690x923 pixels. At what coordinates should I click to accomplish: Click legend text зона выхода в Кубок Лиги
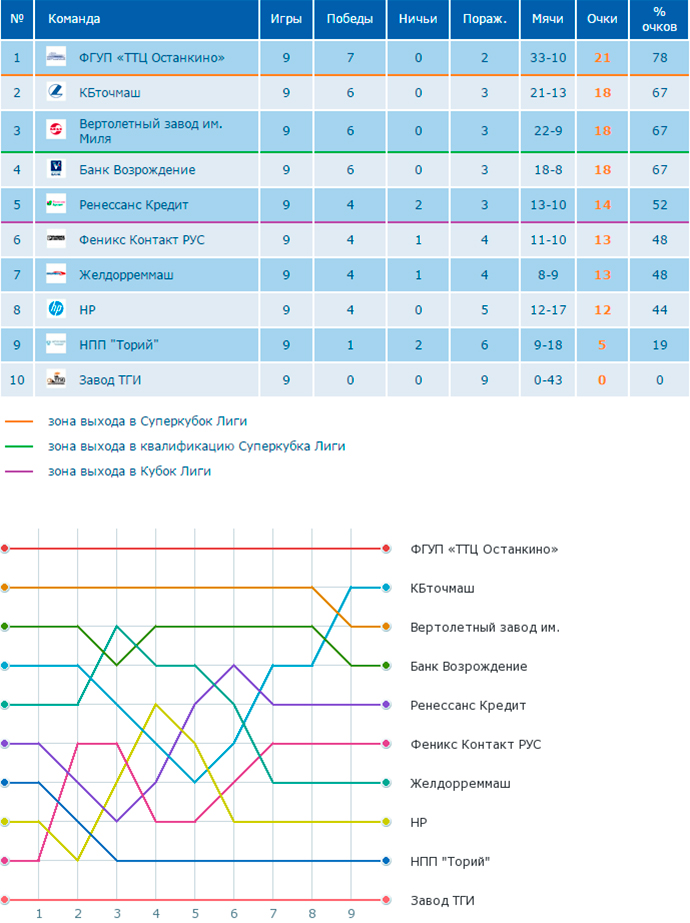(x=130, y=471)
